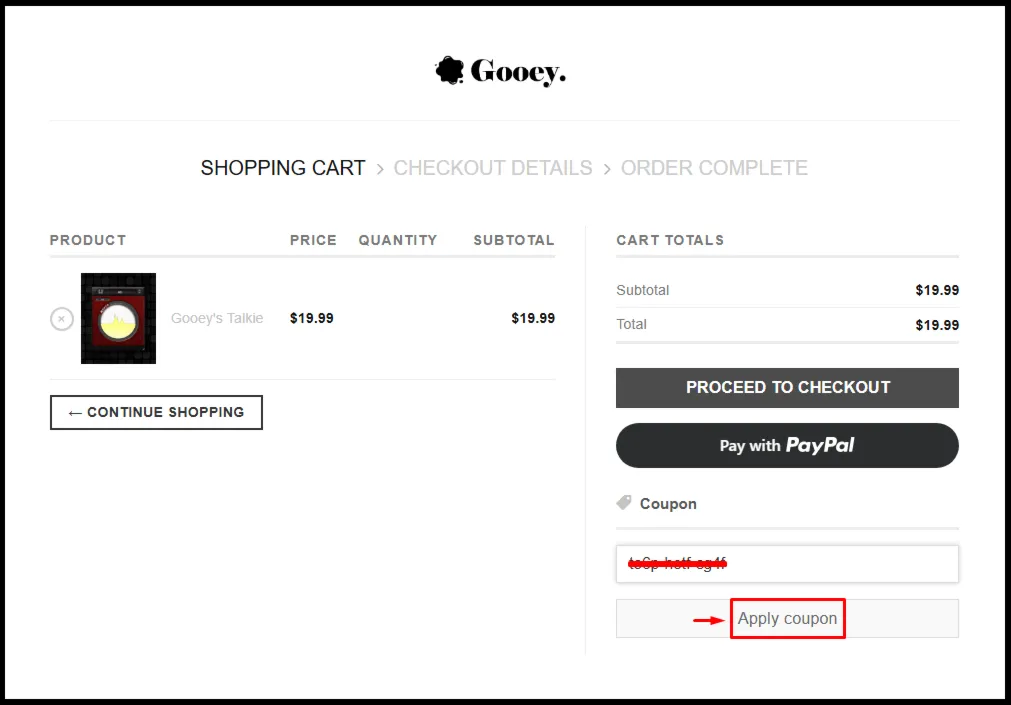
Task: Remove Gooey's Talkie from cart
Action: [62, 319]
